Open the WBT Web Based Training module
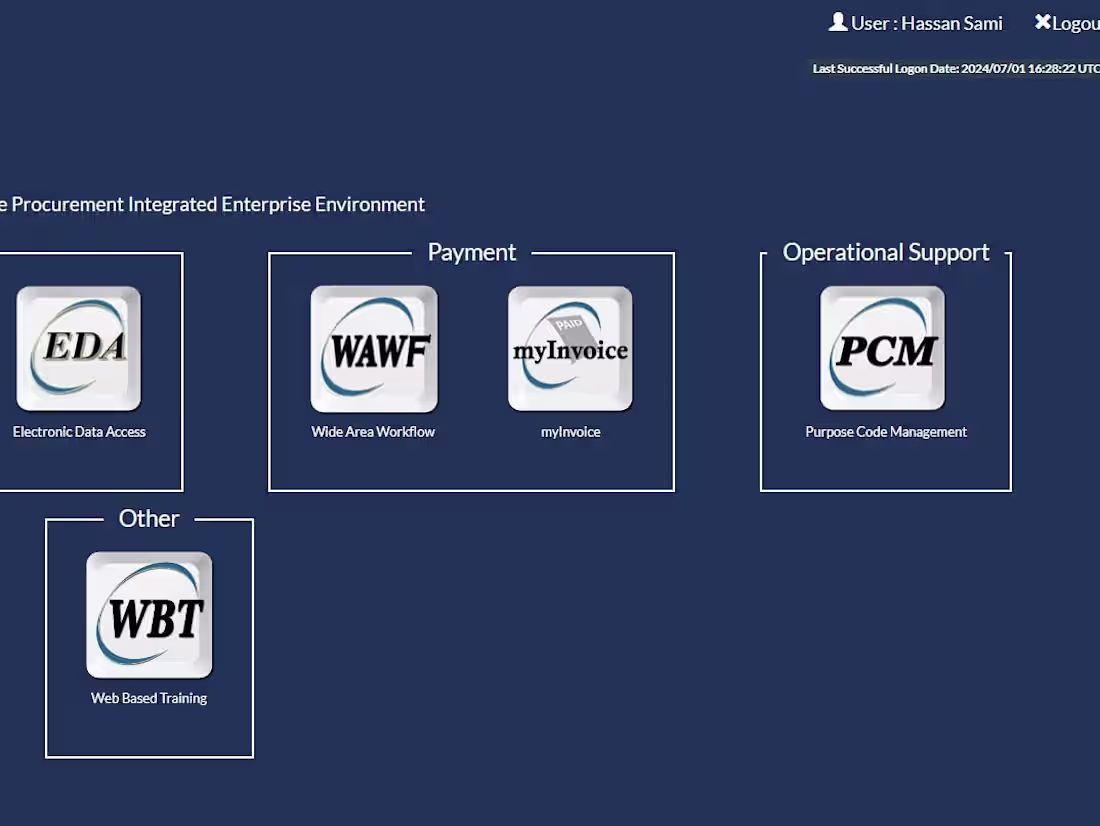Viewport: 1100px width, 826px height. pyautogui.click(x=149, y=614)
